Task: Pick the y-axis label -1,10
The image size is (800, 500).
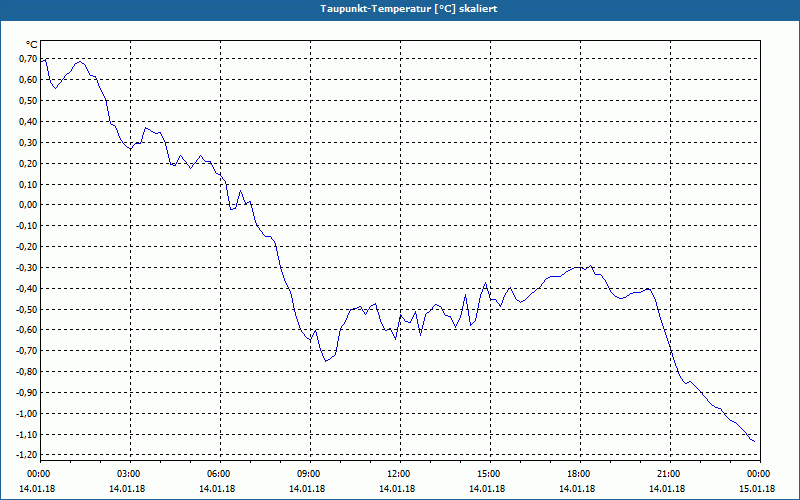Action: [x=27, y=434]
